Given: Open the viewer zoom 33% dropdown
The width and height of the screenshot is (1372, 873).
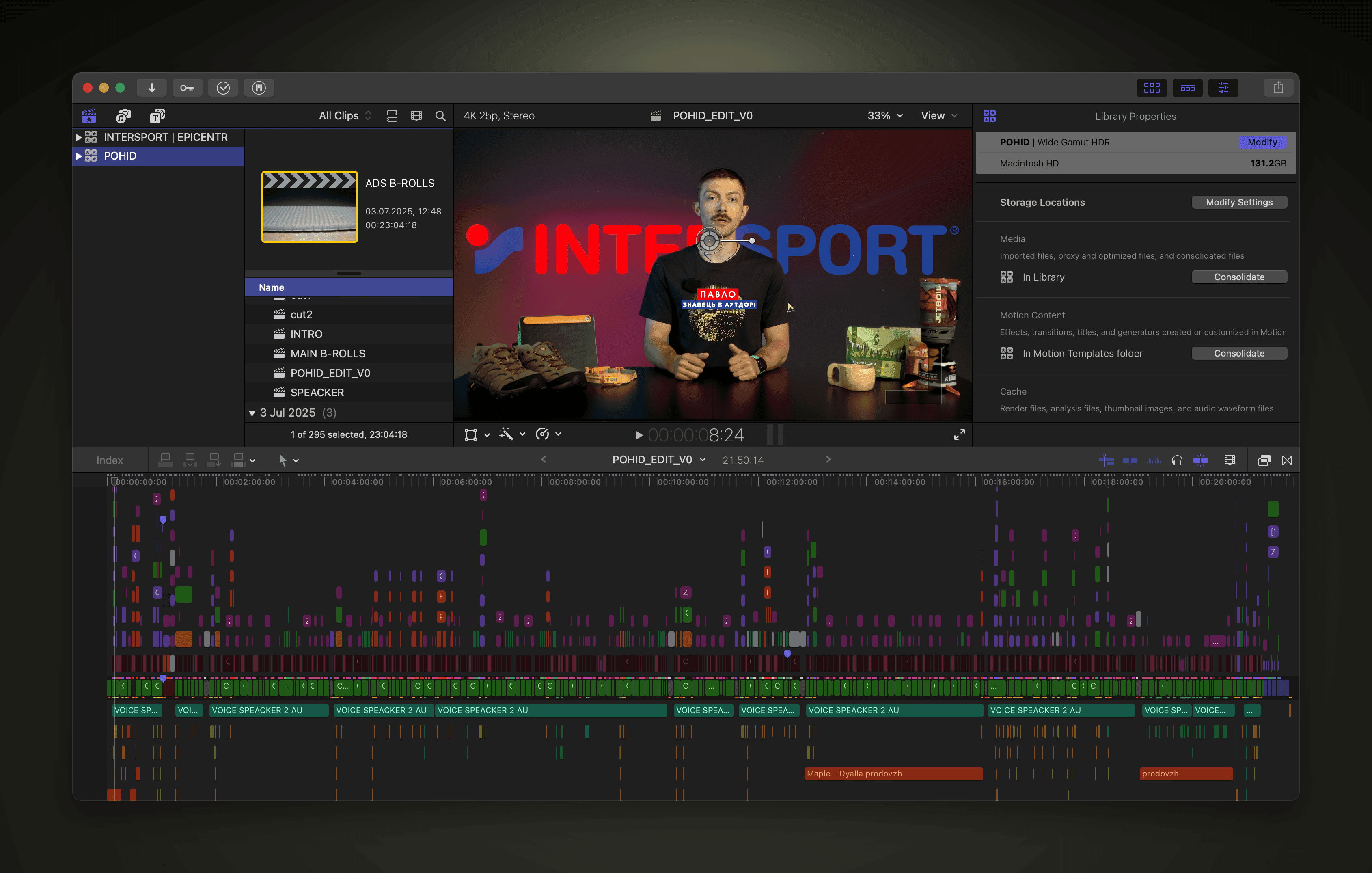Looking at the screenshot, I should pos(884,116).
